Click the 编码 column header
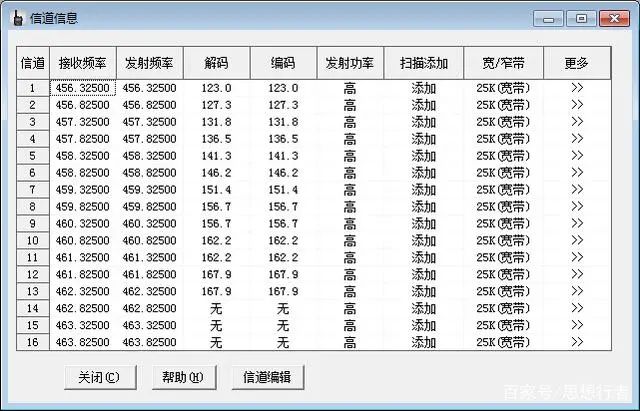This screenshot has width=640, height=411. 283,63
